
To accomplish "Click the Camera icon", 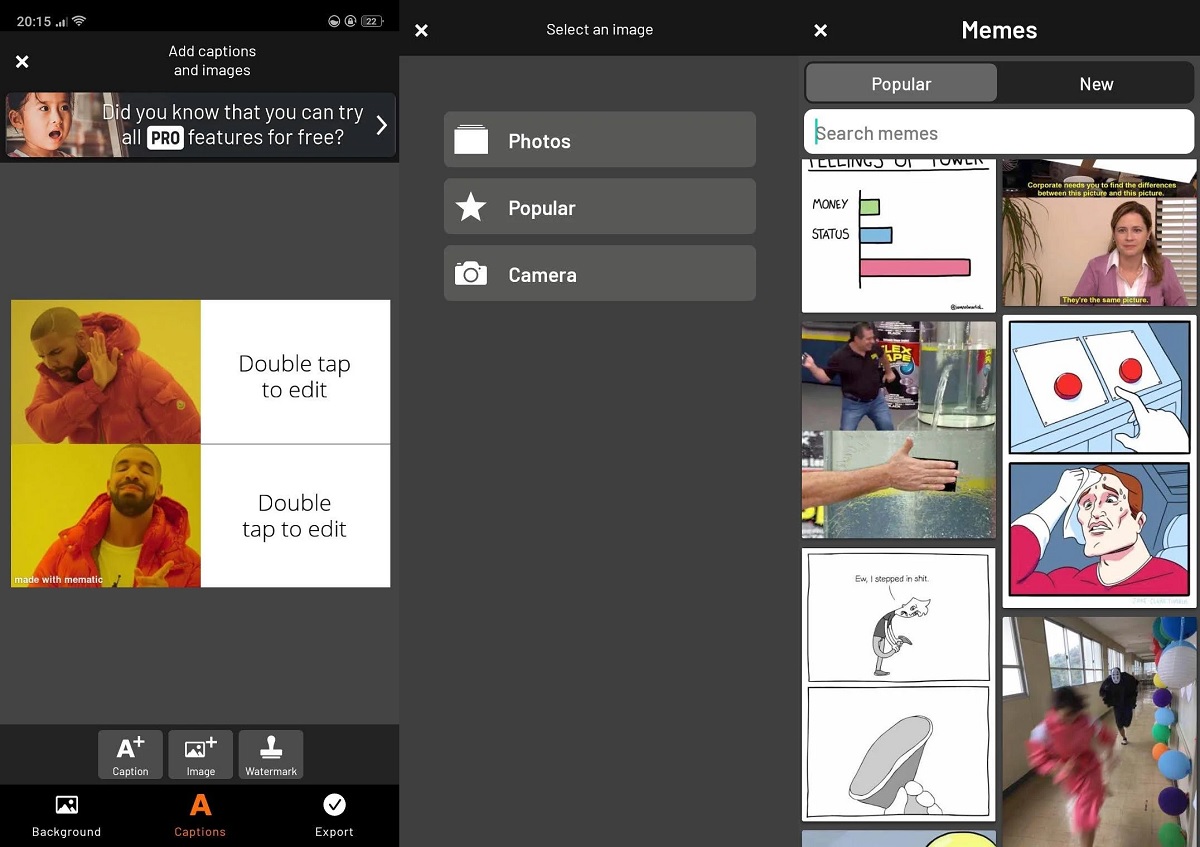I will point(471,273).
